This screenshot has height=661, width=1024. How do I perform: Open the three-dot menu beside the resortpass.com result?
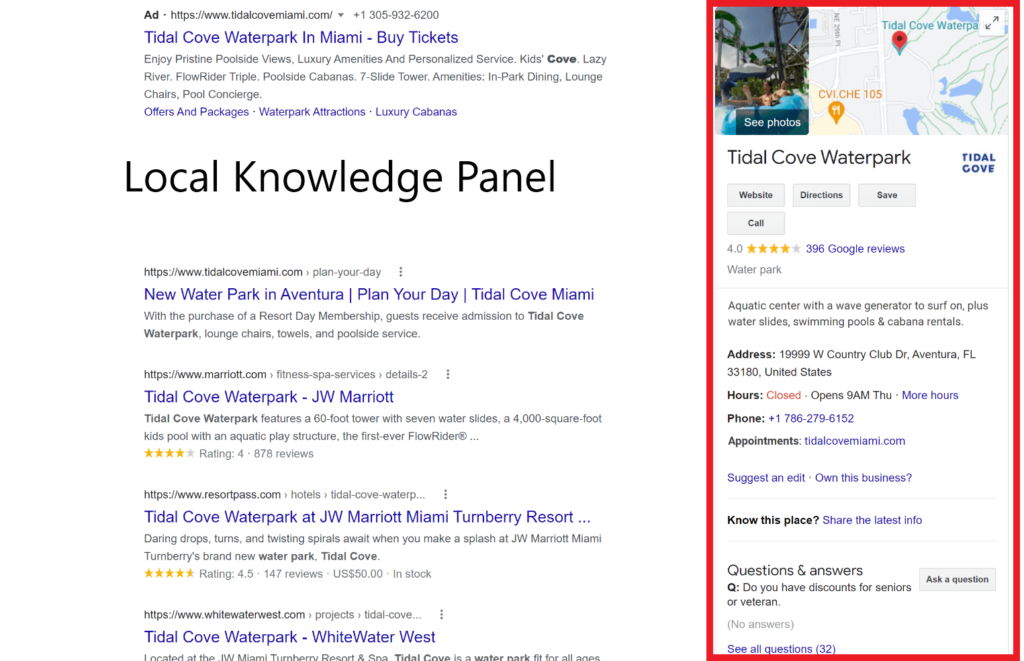[x=445, y=494]
